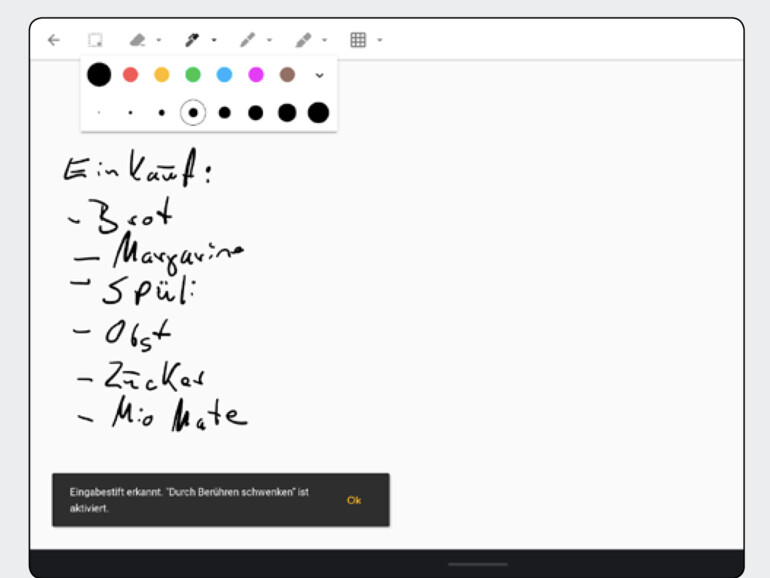This screenshot has height=578, width=770.
Task: Open marker options dropdown arrow
Action: point(269,40)
